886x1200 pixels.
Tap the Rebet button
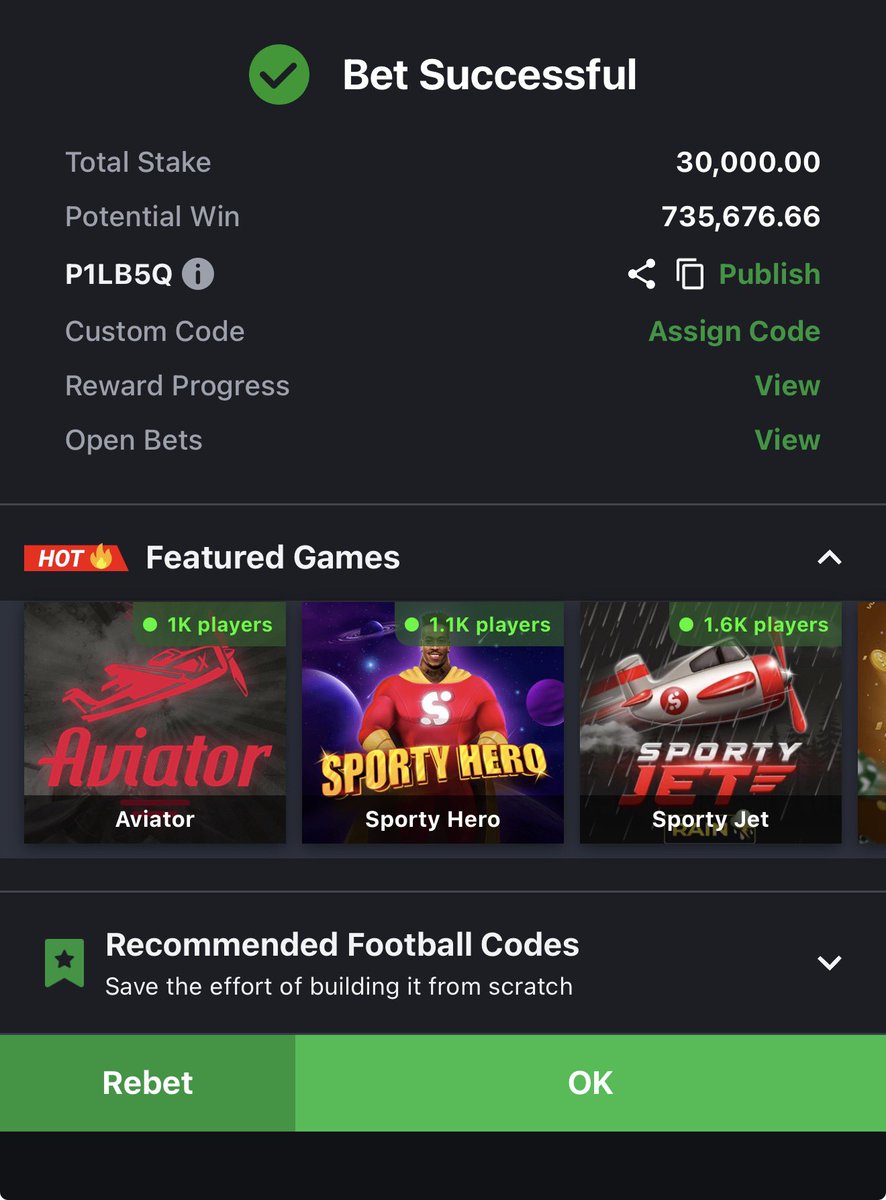pyautogui.click(x=148, y=1083)
